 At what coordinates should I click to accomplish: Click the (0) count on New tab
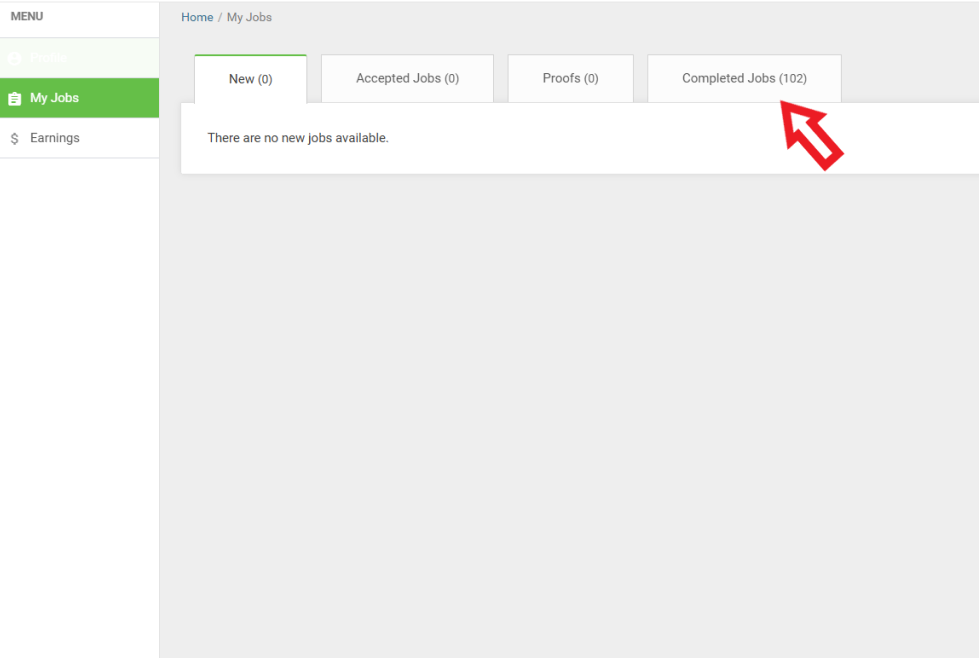tap(265, 79)
